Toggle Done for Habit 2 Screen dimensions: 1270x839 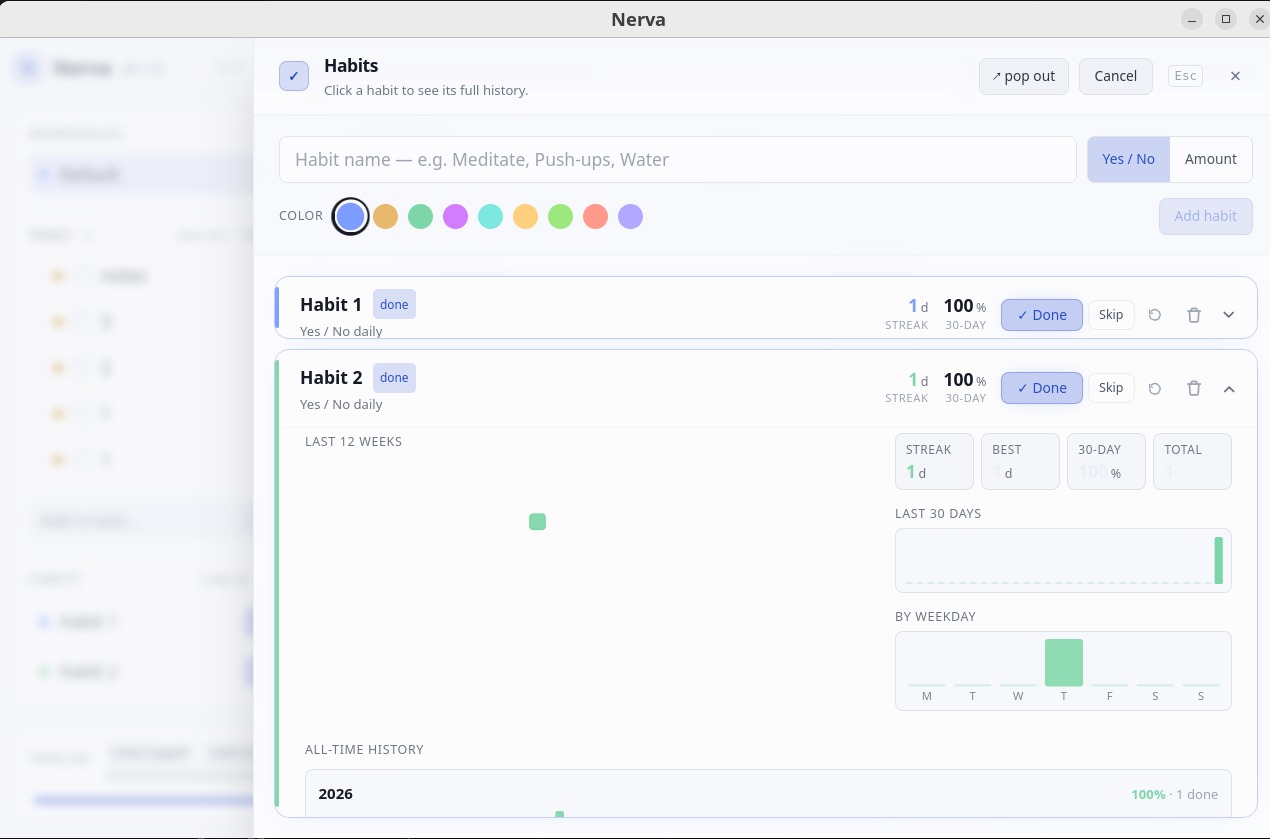coord(1042,388)
